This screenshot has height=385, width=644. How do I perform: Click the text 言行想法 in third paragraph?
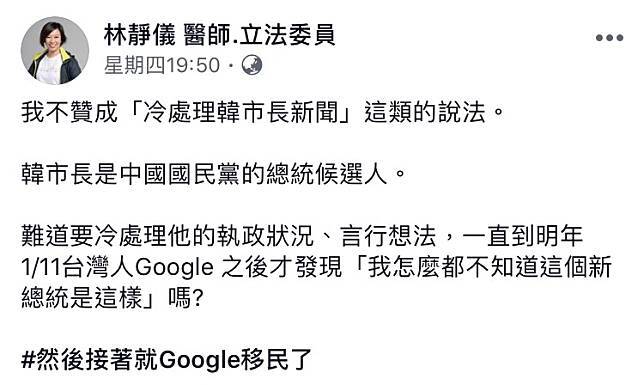point(388,236)
